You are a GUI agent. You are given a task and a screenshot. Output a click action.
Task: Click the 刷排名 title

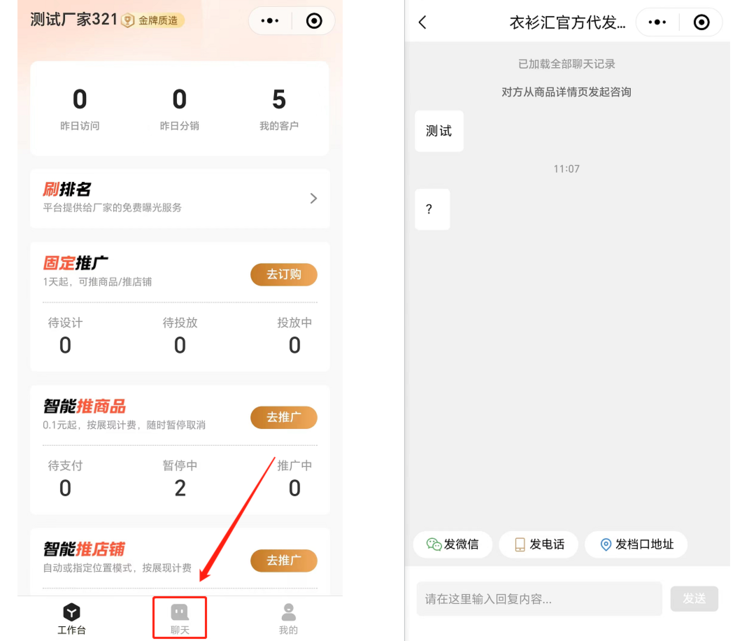[x=67, y=189]
